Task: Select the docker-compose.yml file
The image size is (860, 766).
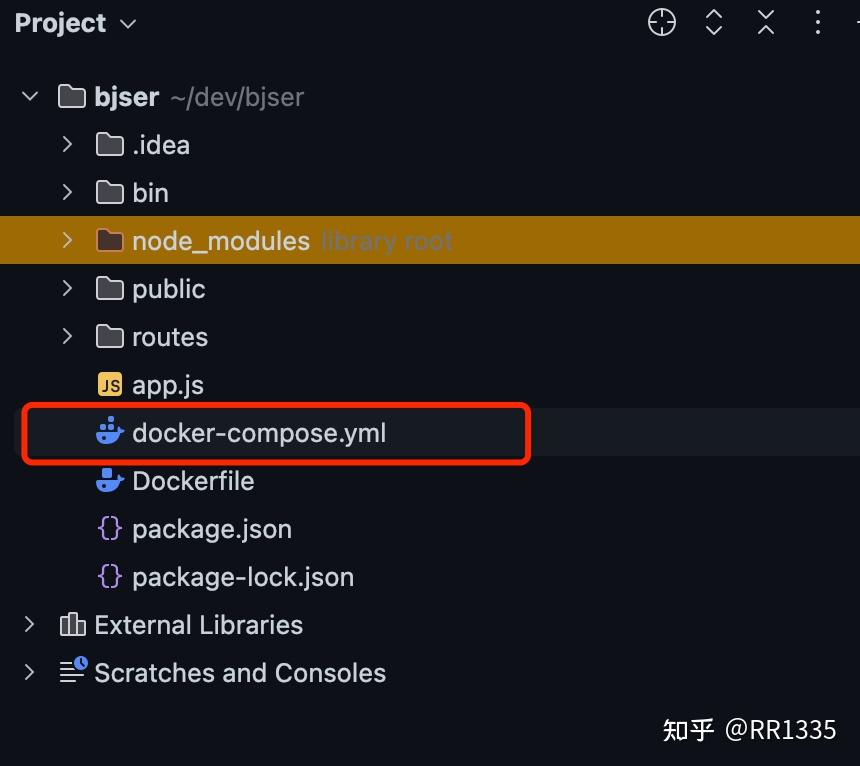Action: [259, 433]
